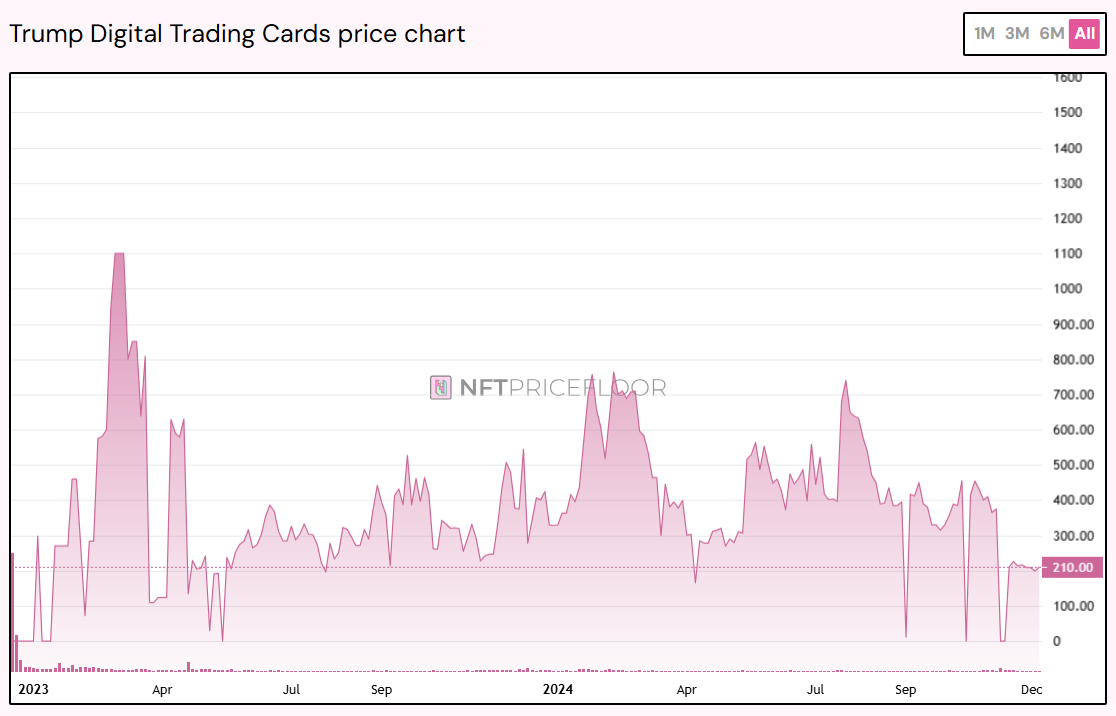Click the pink 210.00 current price label
1116x716 pixels.
1071,567
